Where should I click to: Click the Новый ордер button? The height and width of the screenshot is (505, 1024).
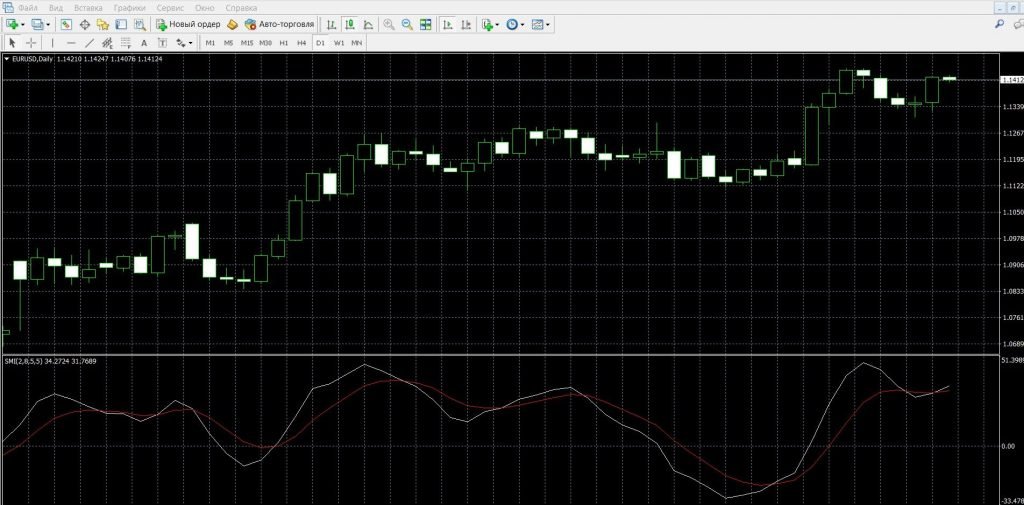pyautogui.click(x=187, y=23)
